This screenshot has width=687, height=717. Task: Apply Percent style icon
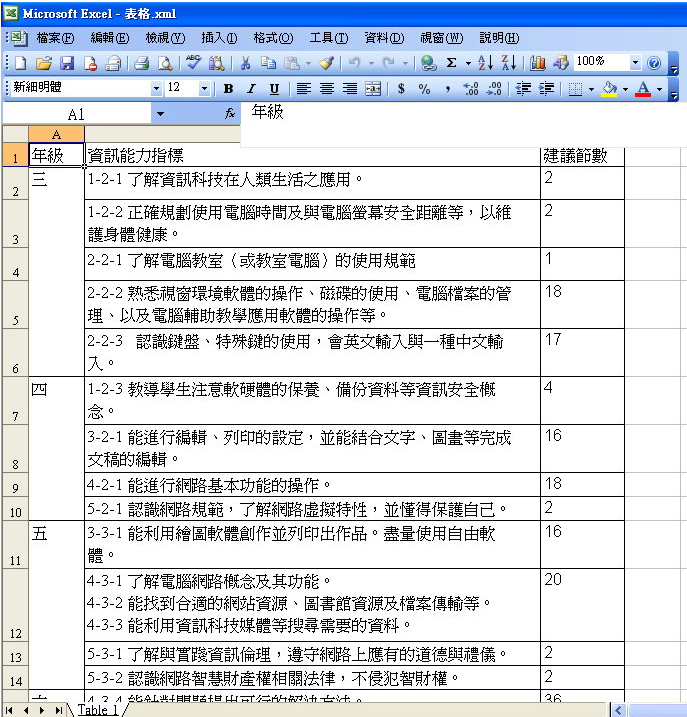[424, 88]
